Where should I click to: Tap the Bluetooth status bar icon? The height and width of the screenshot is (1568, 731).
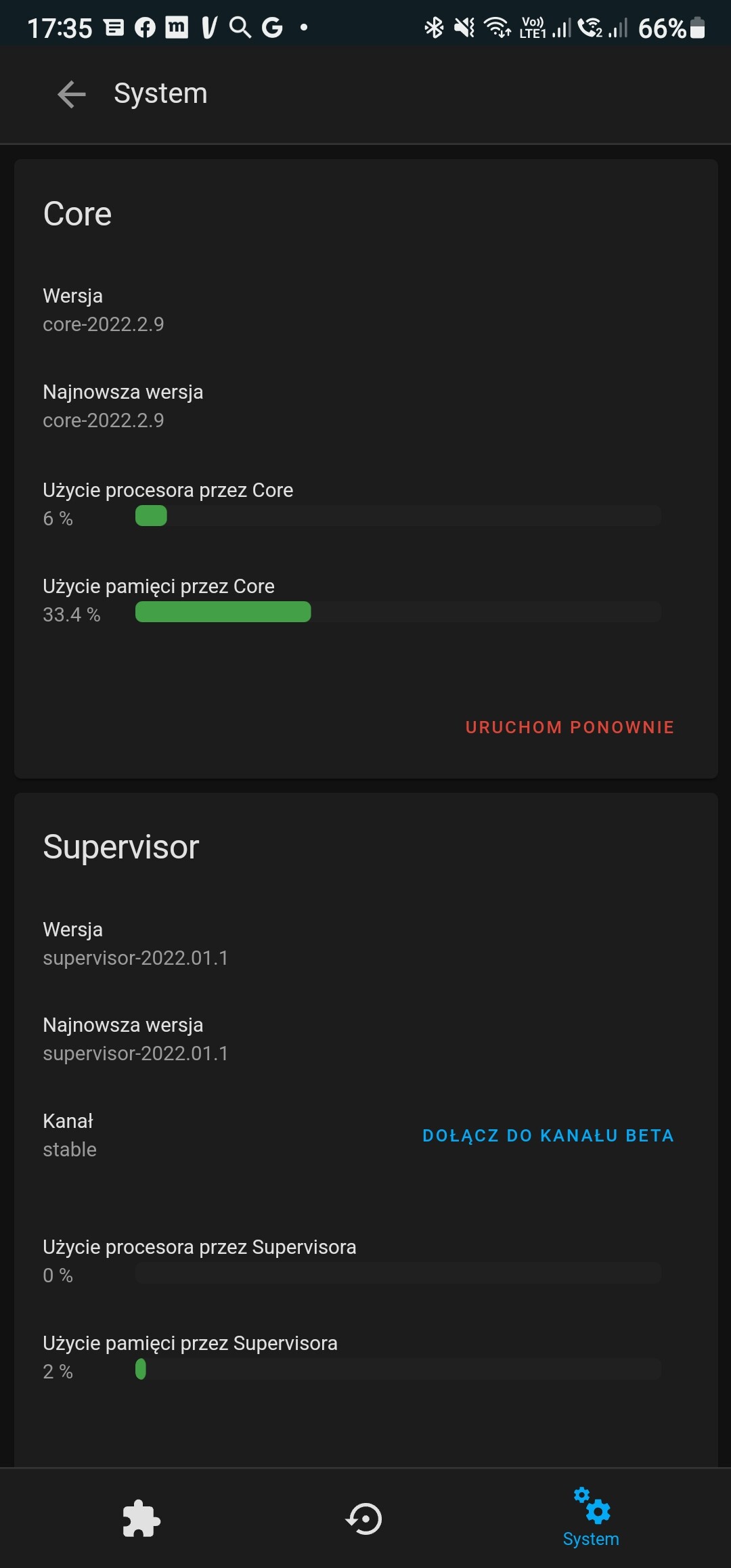434,28
